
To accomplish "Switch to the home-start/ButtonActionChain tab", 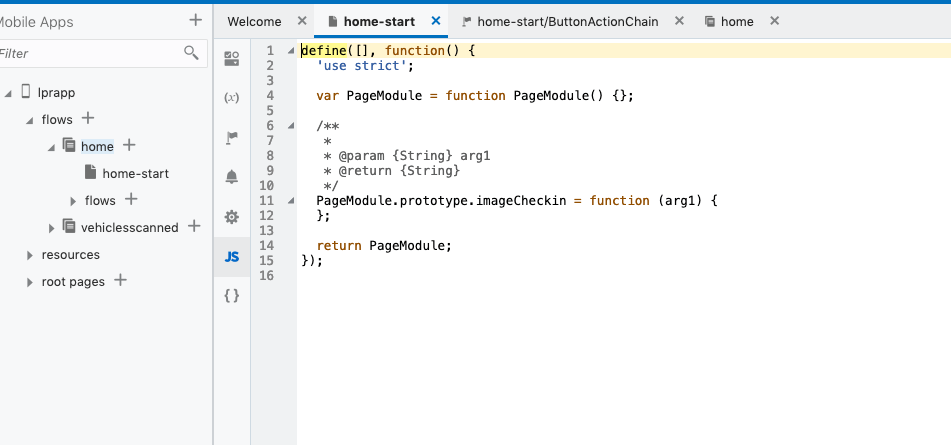I will (x=567, y=21).
